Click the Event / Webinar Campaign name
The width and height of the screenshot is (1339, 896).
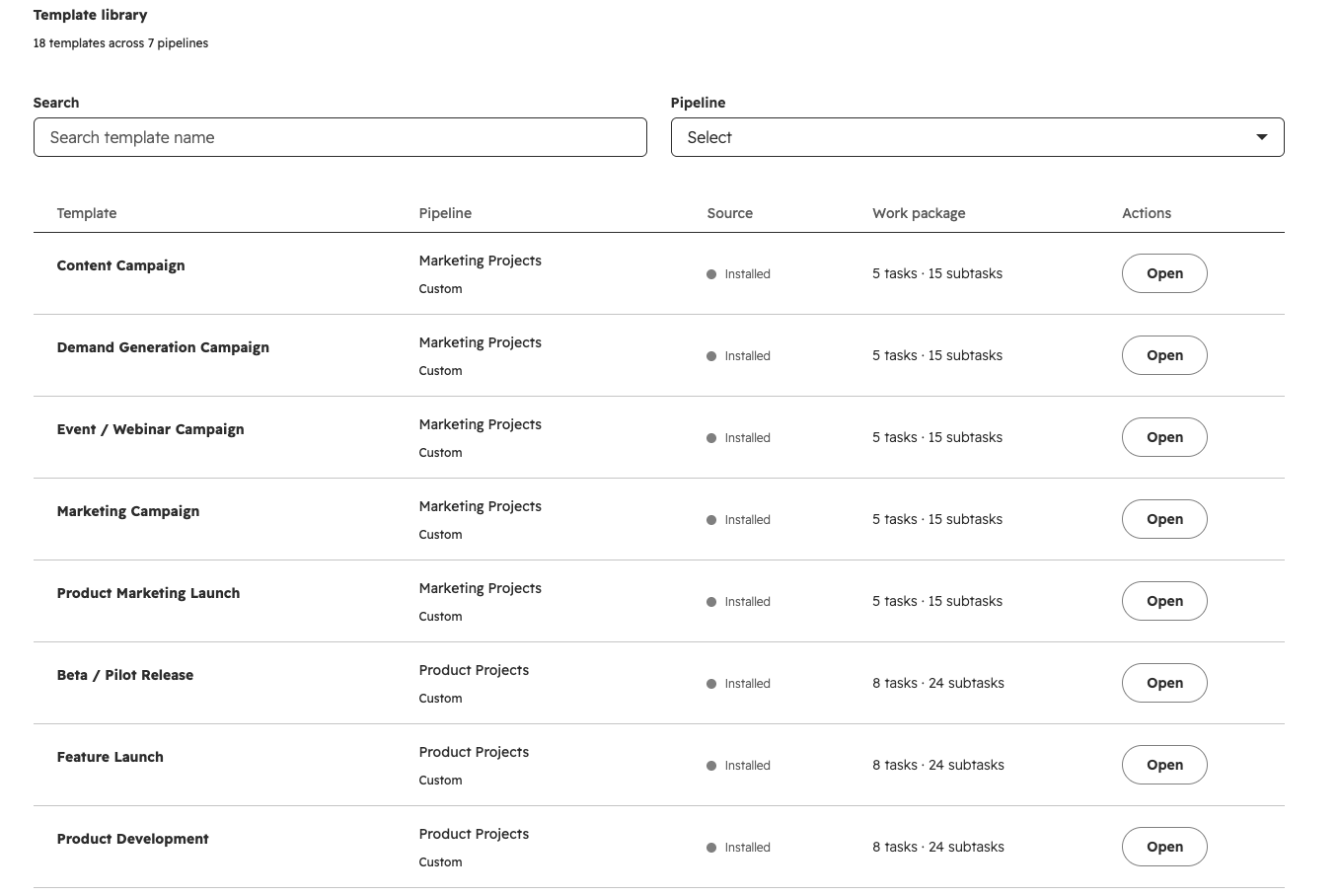click(150, 429)
